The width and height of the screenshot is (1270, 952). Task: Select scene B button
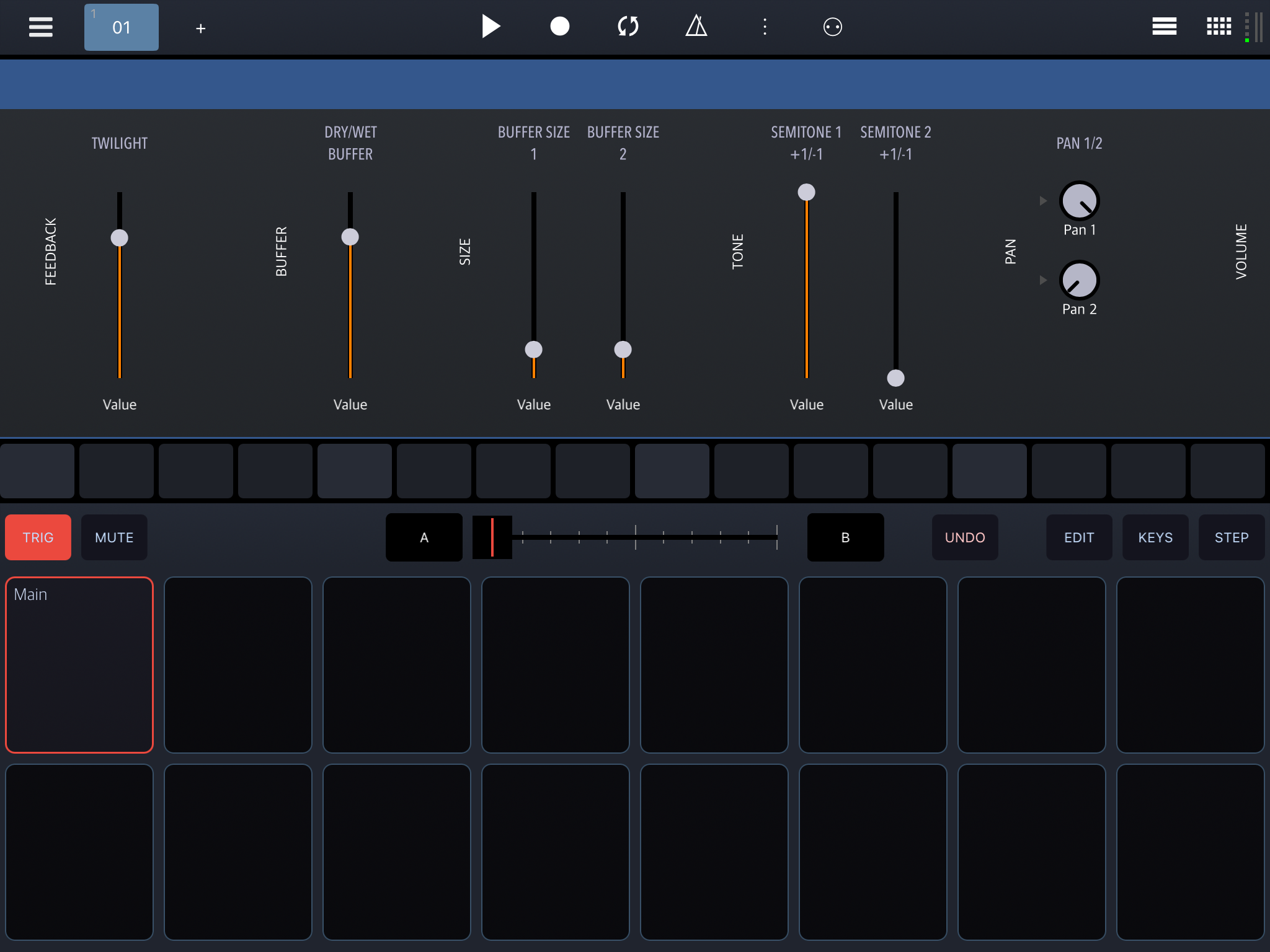pos(846,537)
